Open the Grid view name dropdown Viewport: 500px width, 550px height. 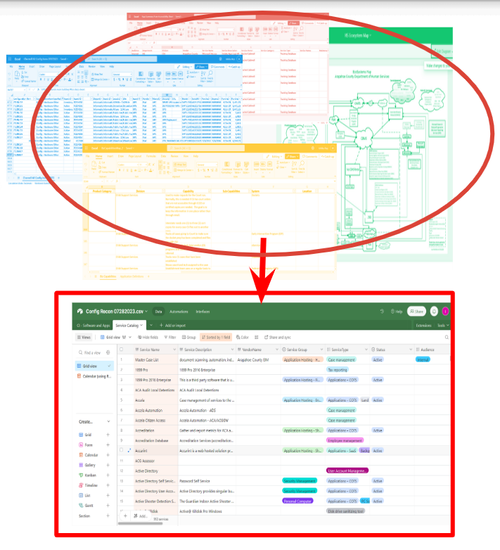[116, 337]
